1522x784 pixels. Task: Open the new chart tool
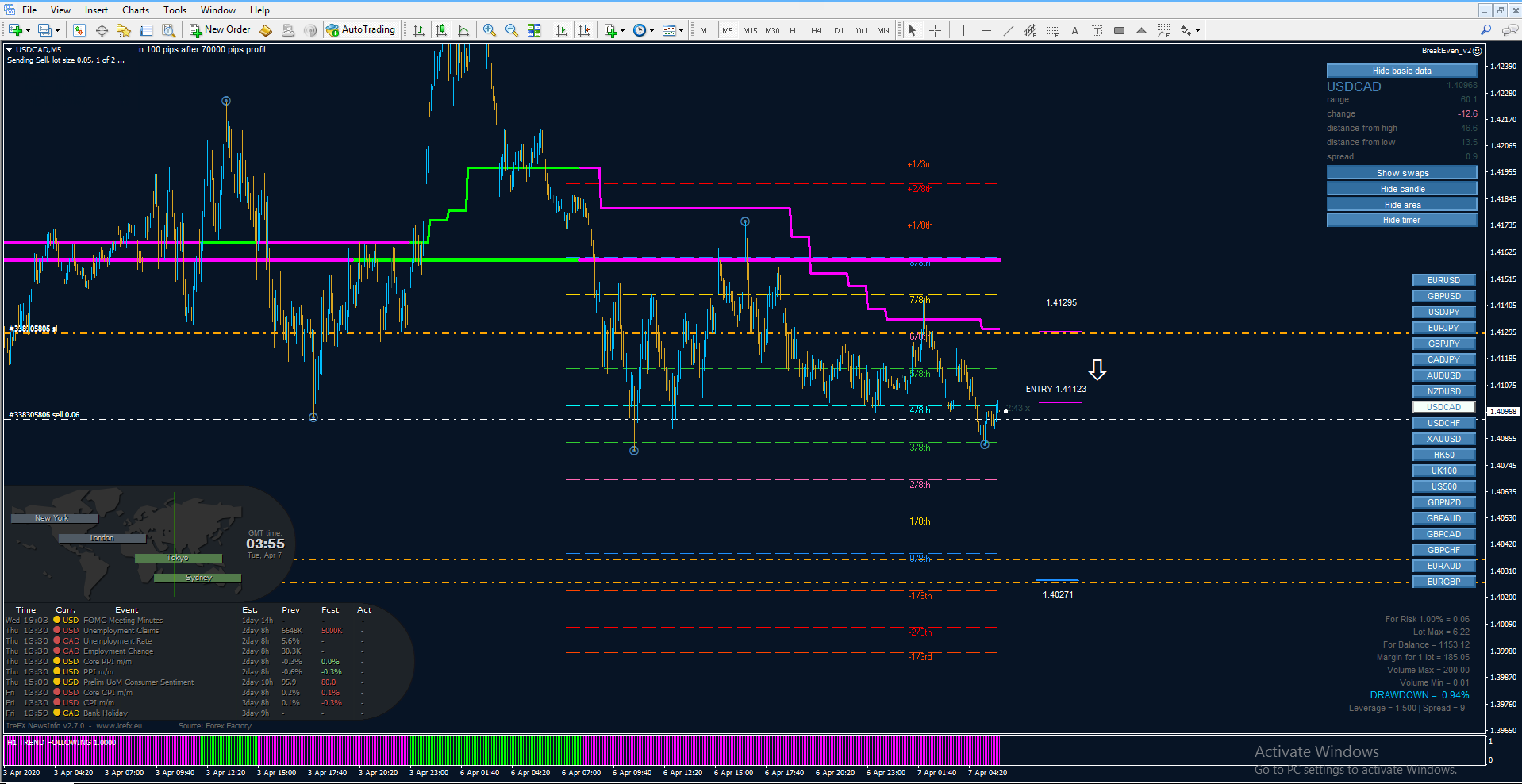pyautogui.click(x=15, y=30)
